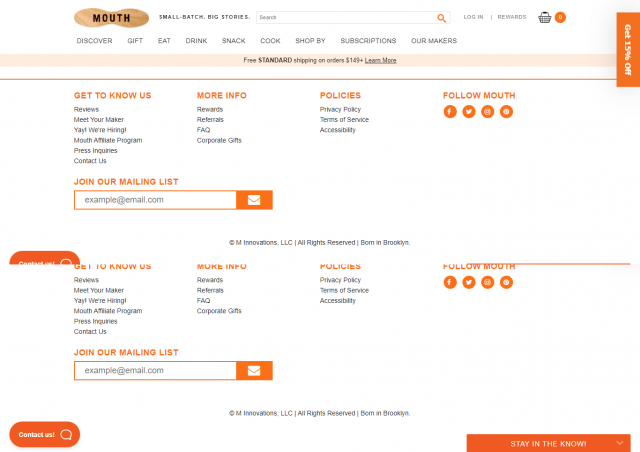
Task: Go to Our Makers menu item
Action: 433,41
